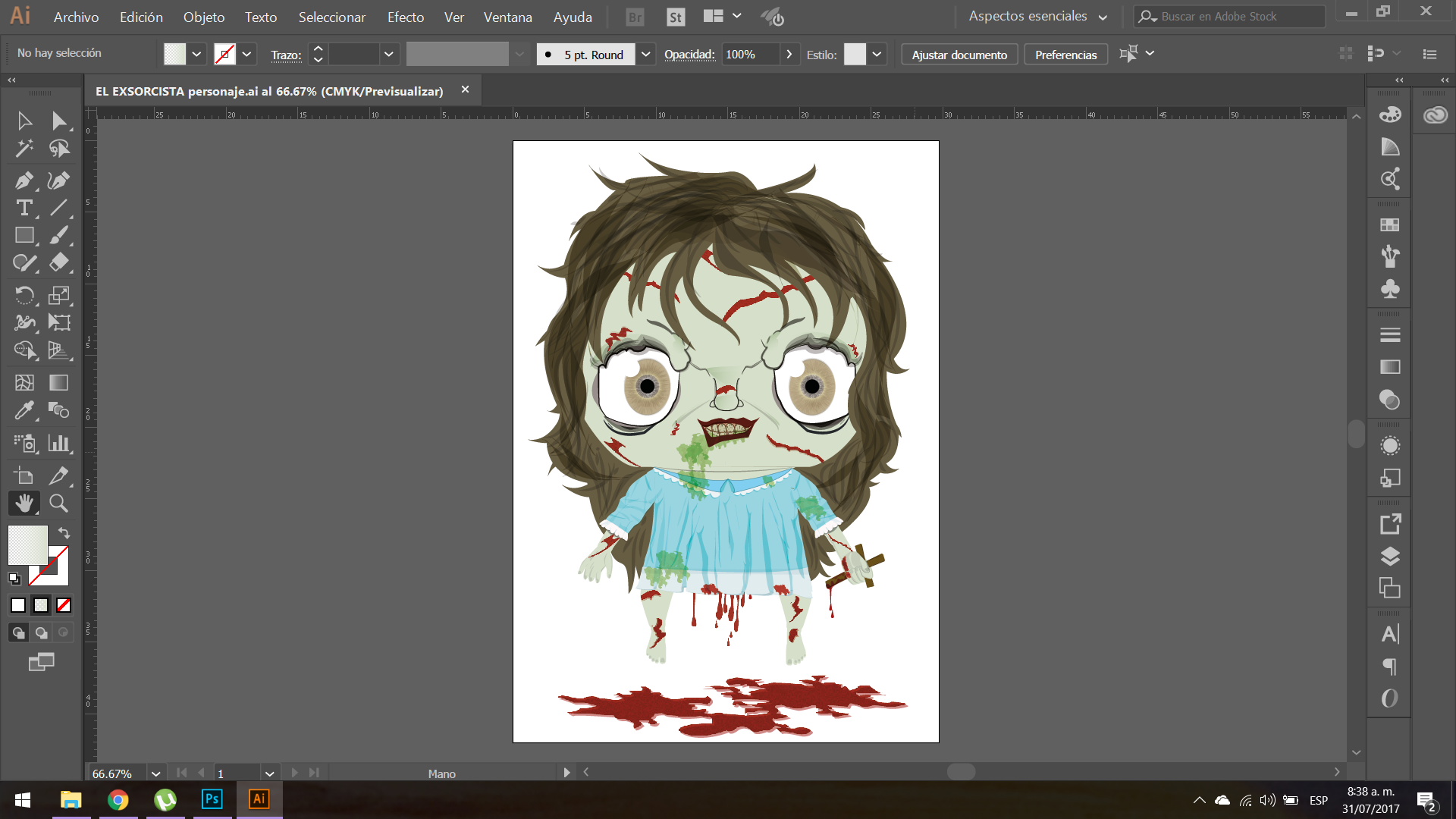Open the Libraries Creative Cloud panel
Image resolution: width=1456 pixels, height=819 pixels.
(x=1435, y=115)
